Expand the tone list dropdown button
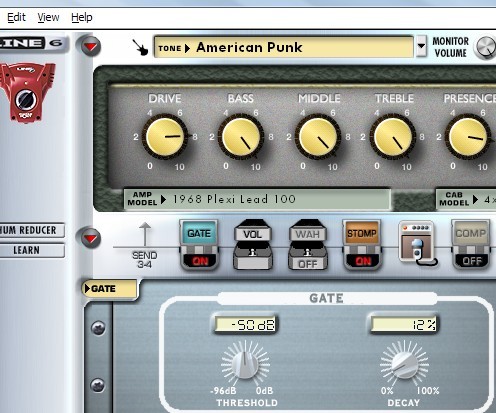Screen dimensions: 496x413 click(422, 46)
